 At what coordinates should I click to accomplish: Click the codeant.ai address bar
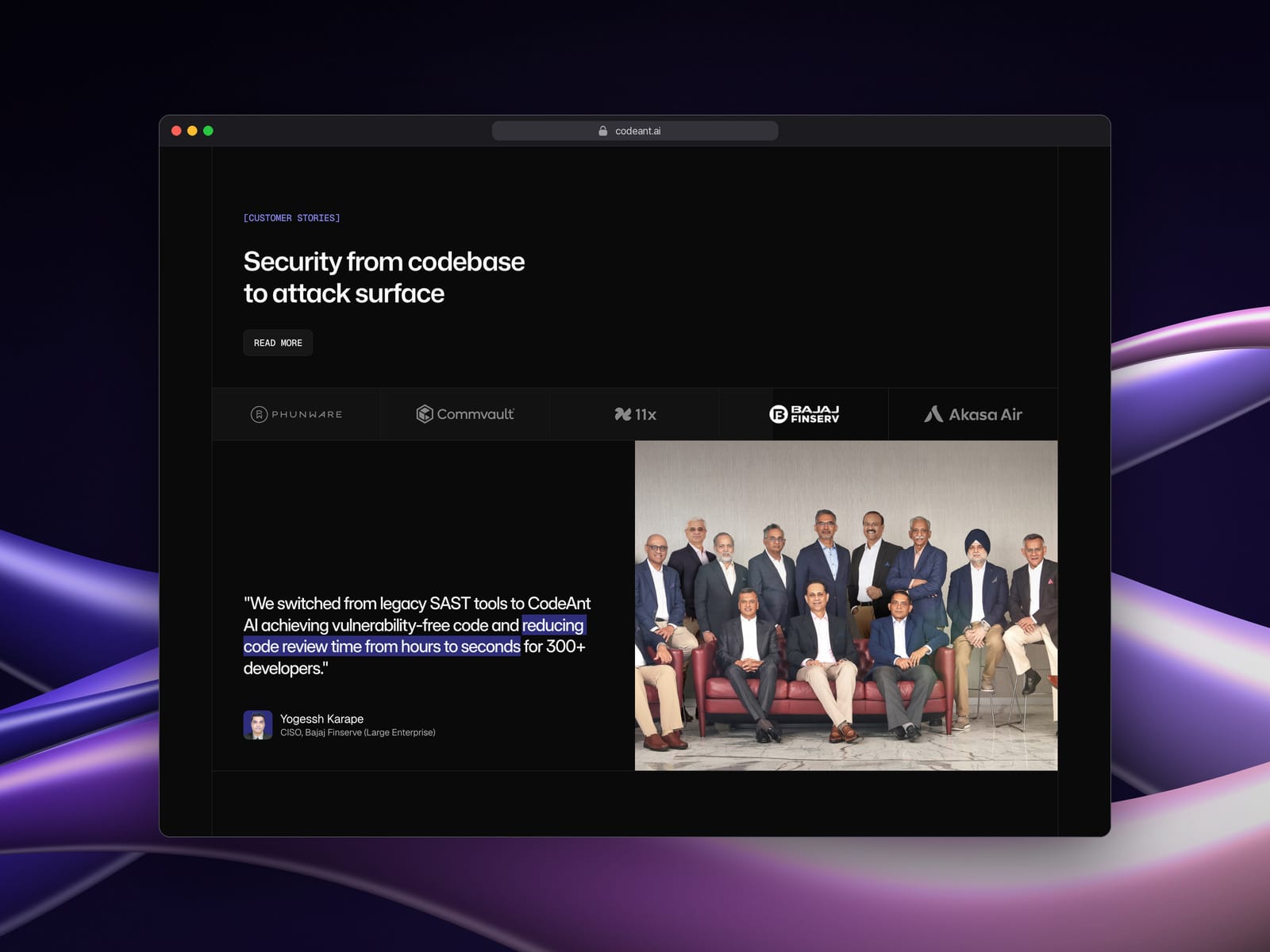pyautogui.click(x=635, y=131)
